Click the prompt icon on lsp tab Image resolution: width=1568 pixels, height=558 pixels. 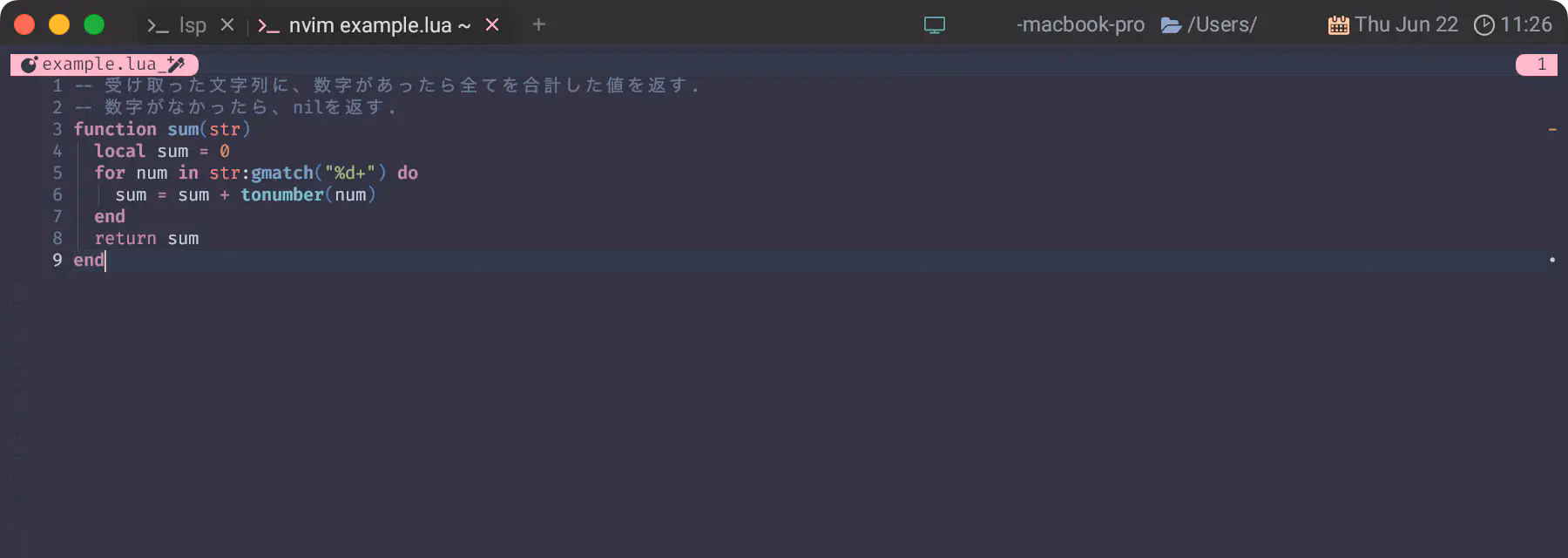(158, 26)
